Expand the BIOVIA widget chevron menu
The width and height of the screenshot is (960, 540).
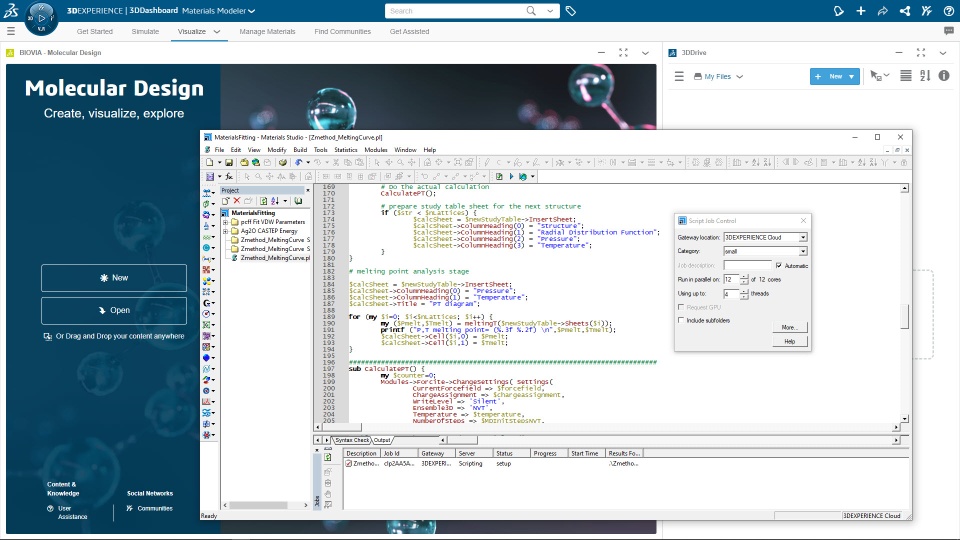coord(645,53)
